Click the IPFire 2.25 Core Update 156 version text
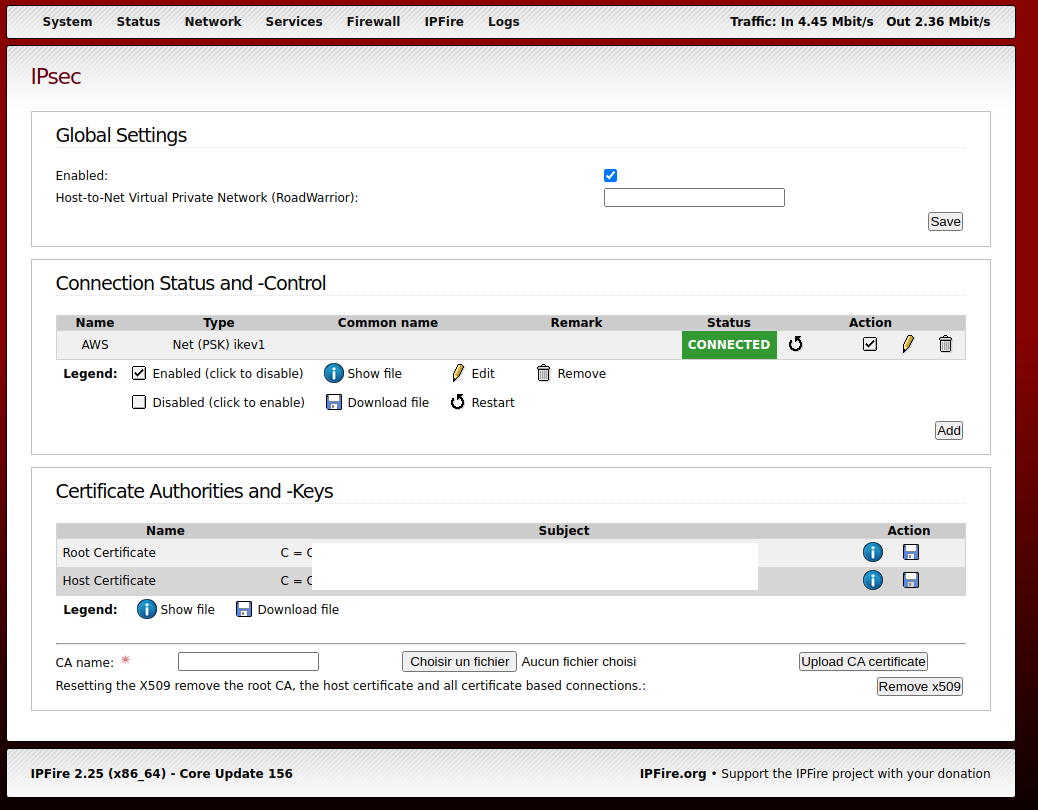The width and height of the screenshot is (1038, 810). point(162,774)
